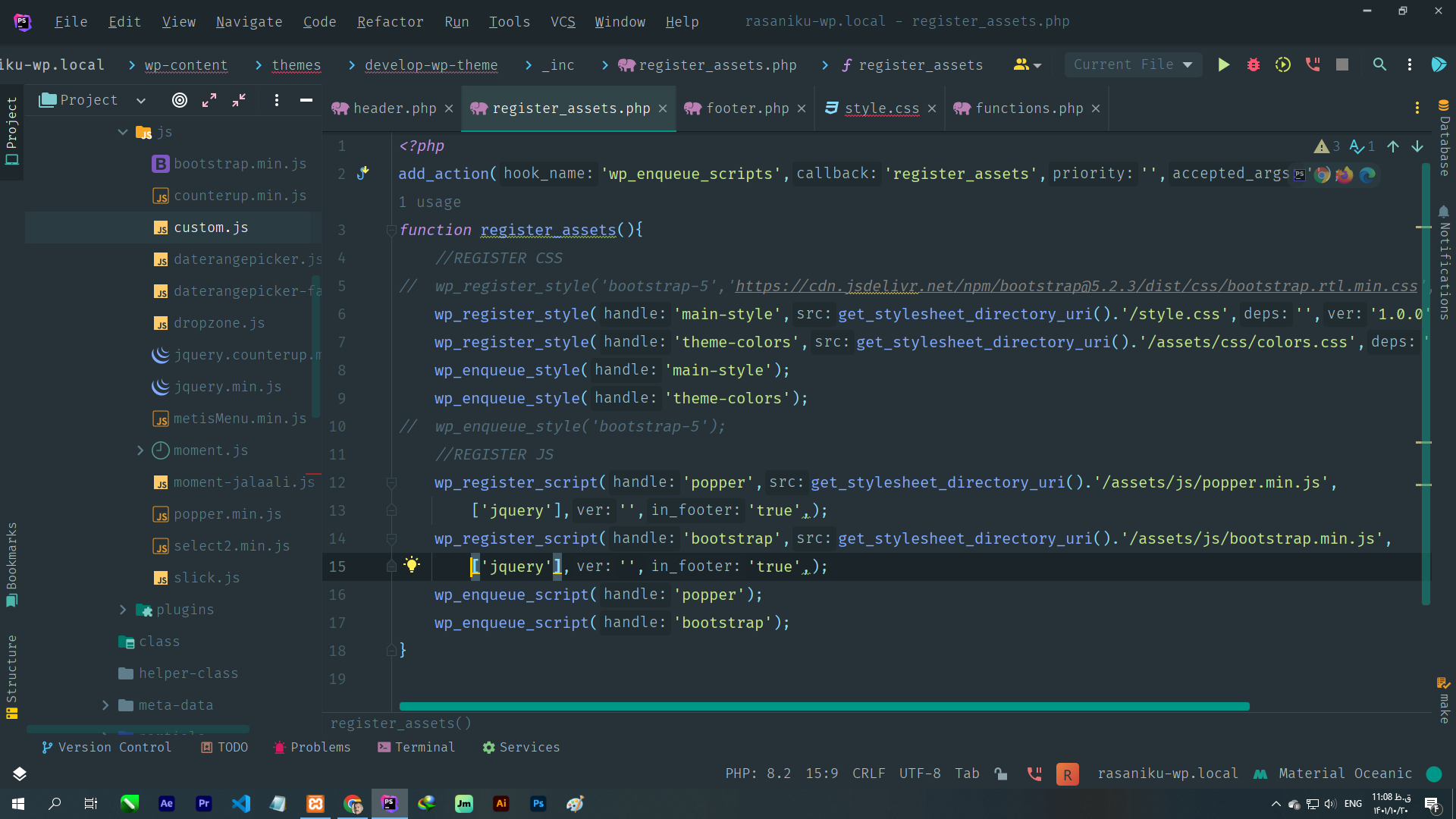Start debugging with the bug icon
Viewport: 1456px width, 819px height.
(1254, 65)
